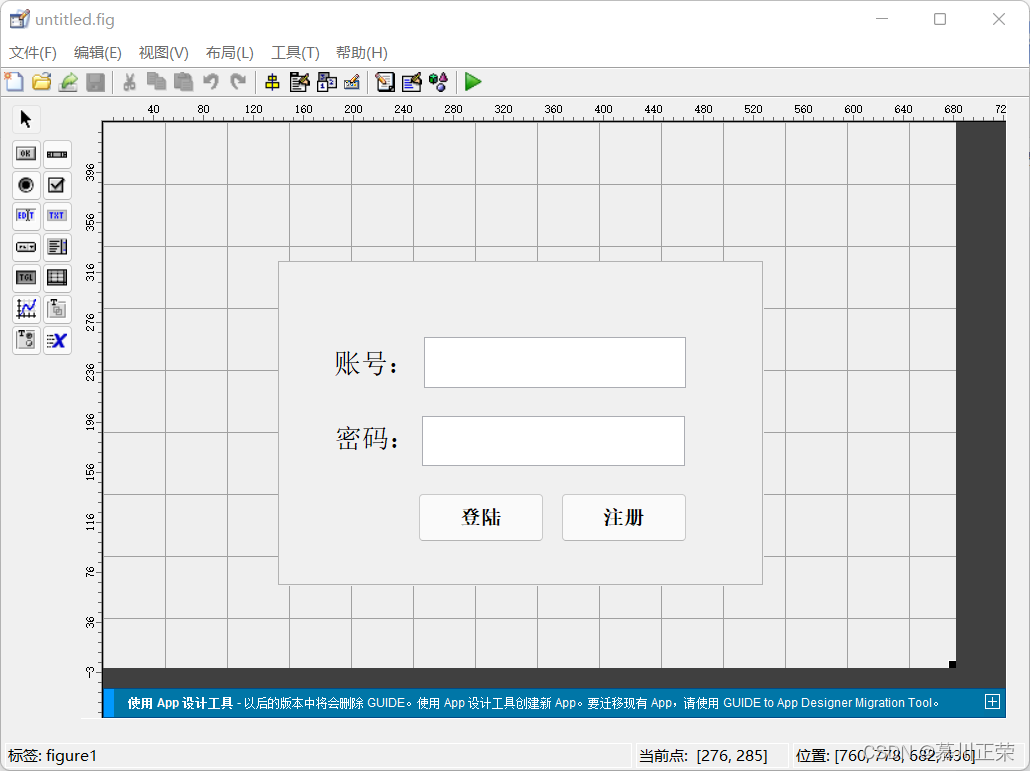Open the 视图(V) menu
Screen dimensions: 1030x771
[164, 53]
